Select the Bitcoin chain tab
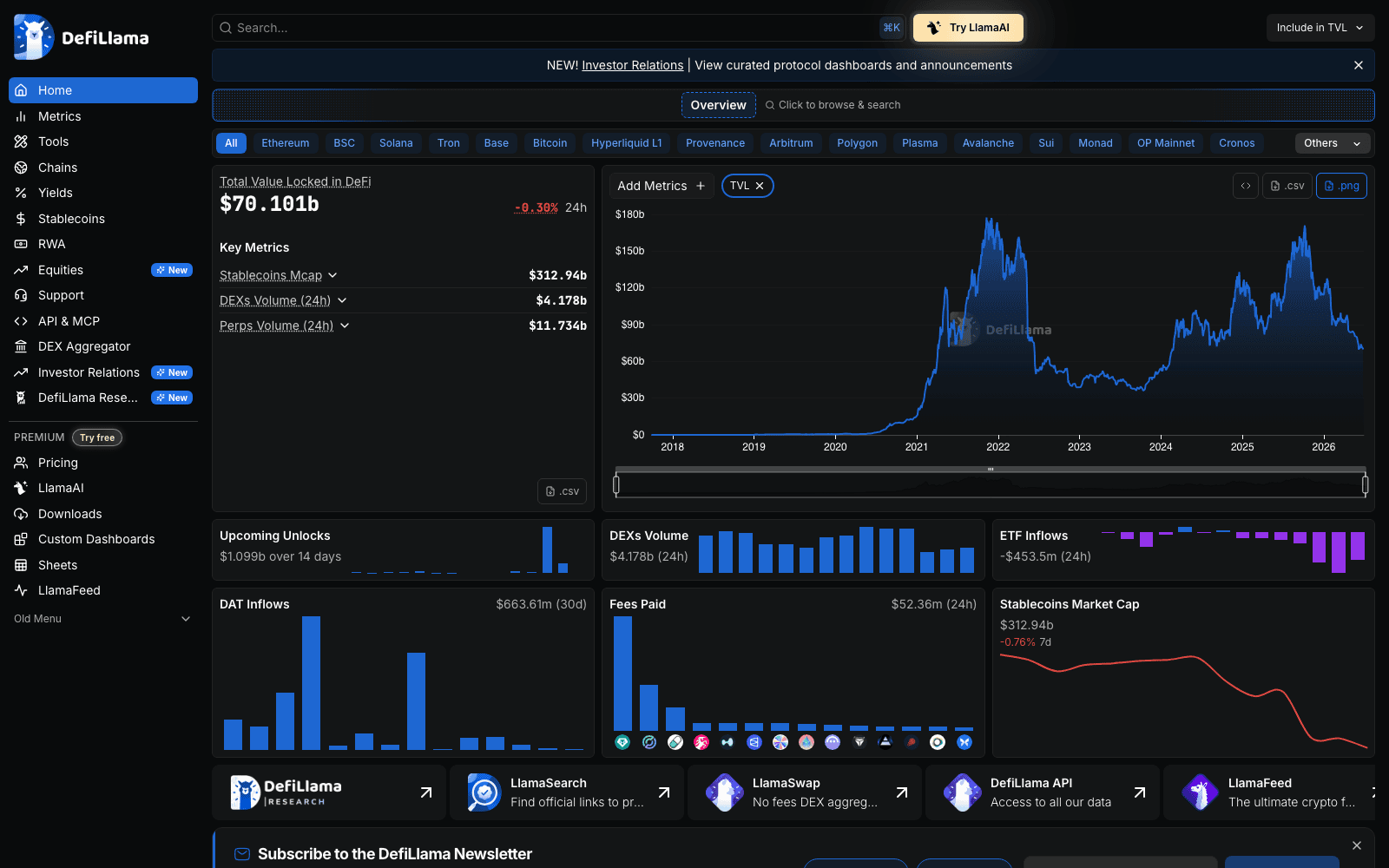Image resolution: width=1389 pixels, height=868 pixels. [550, 143]
